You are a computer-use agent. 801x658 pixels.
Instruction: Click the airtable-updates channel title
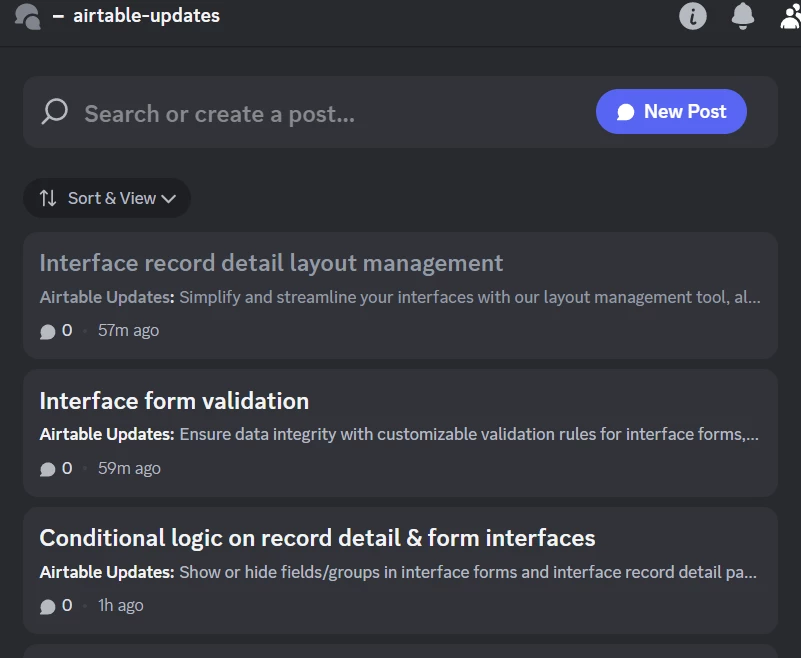click(x=147, y=16)
